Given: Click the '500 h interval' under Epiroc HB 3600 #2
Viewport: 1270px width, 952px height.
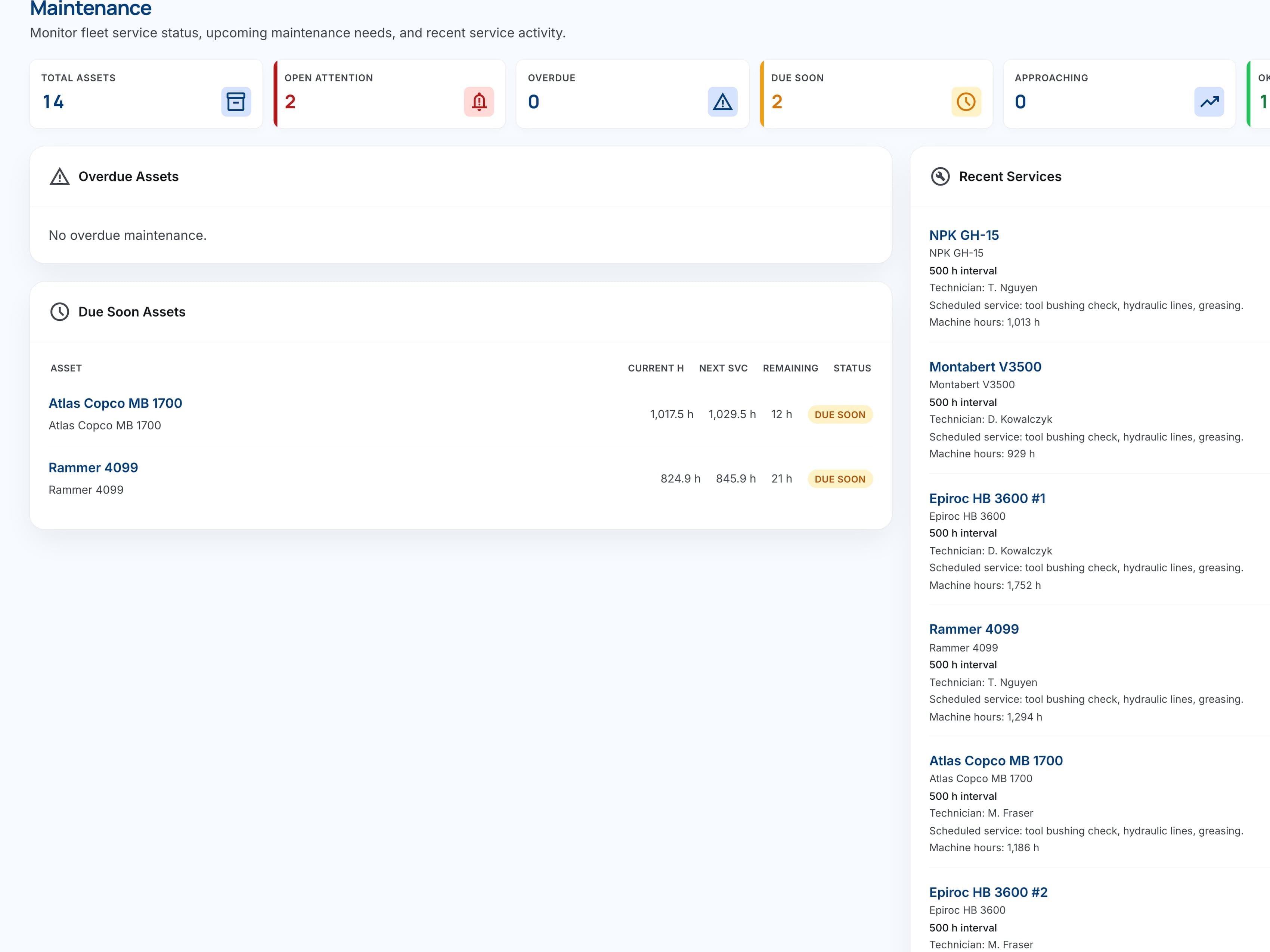Looking at the screenshot, I should (x=963, y=928).
